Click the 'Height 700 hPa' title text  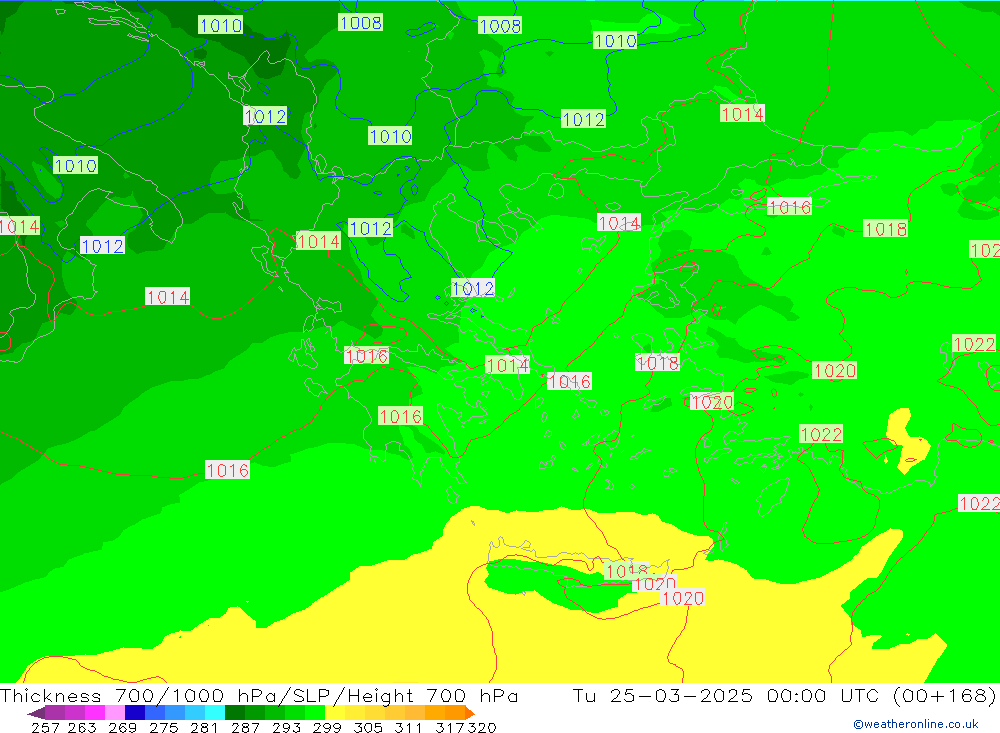pos(432,695)
